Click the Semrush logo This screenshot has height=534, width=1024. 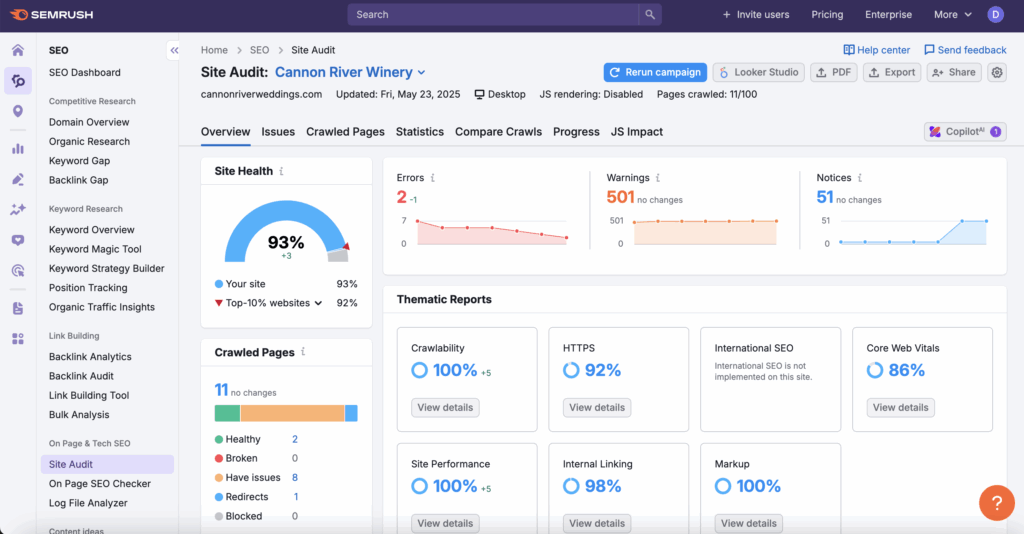click(x=52, y=14)
